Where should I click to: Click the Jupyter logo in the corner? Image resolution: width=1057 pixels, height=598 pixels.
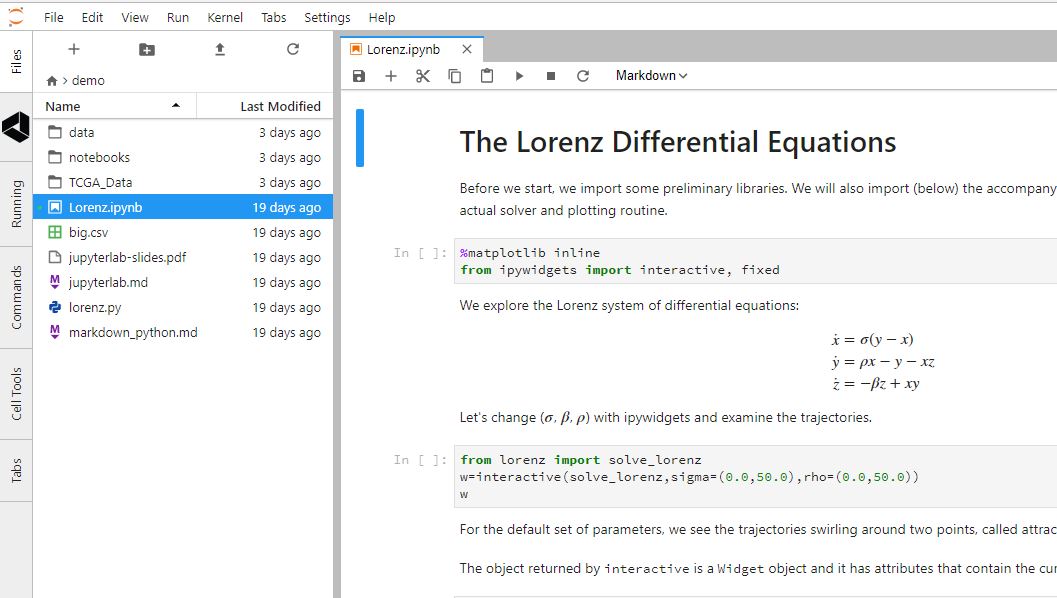click(x=14, y=16)
